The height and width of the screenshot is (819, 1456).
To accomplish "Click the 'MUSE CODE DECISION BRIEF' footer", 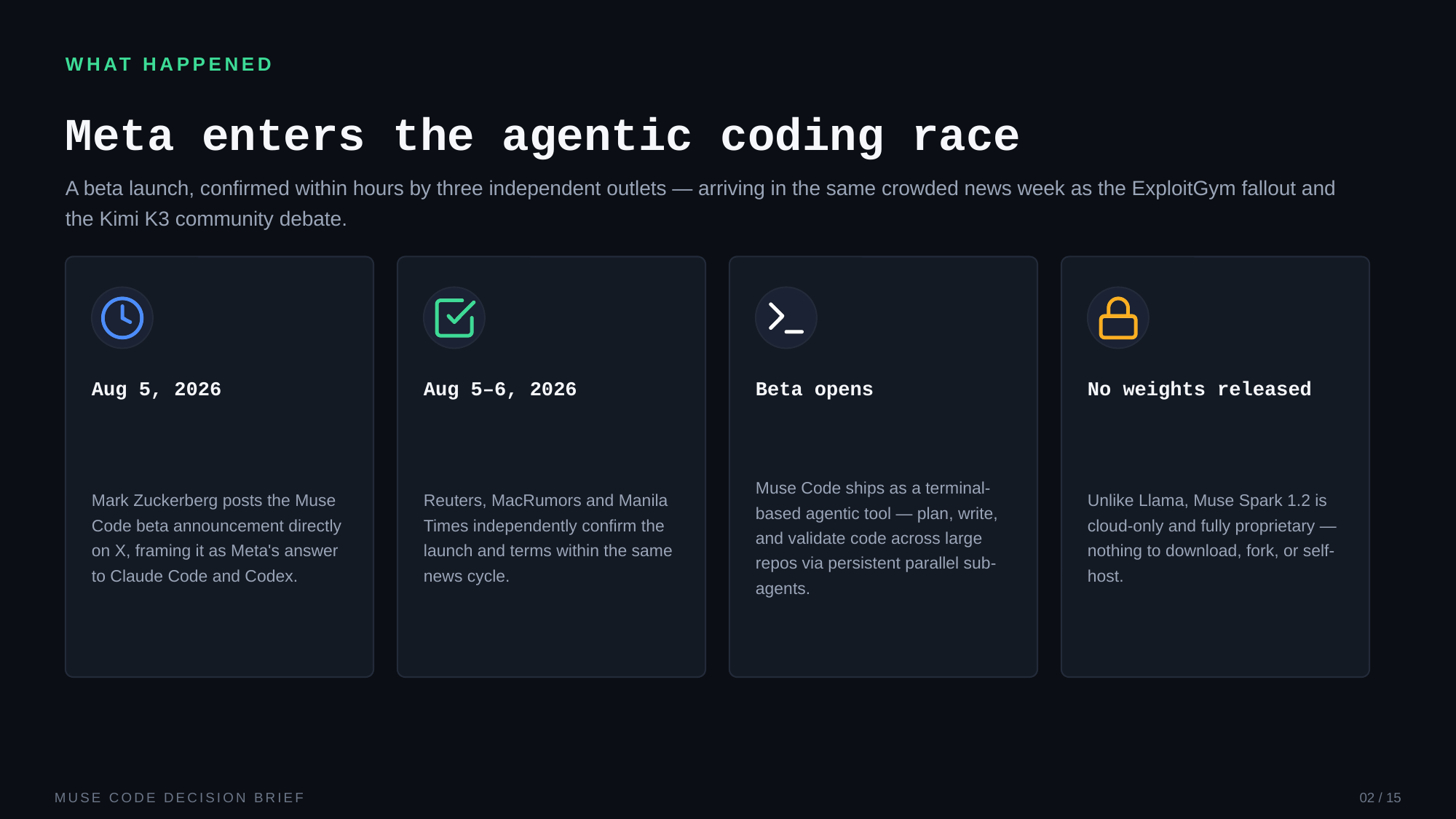I will click(x=180, y=798).
